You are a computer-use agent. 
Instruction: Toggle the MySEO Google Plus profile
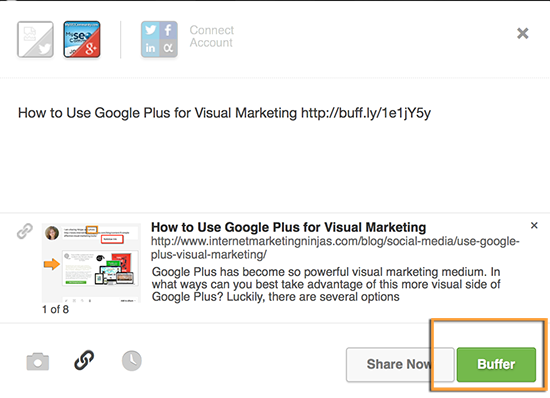[82, 39]
